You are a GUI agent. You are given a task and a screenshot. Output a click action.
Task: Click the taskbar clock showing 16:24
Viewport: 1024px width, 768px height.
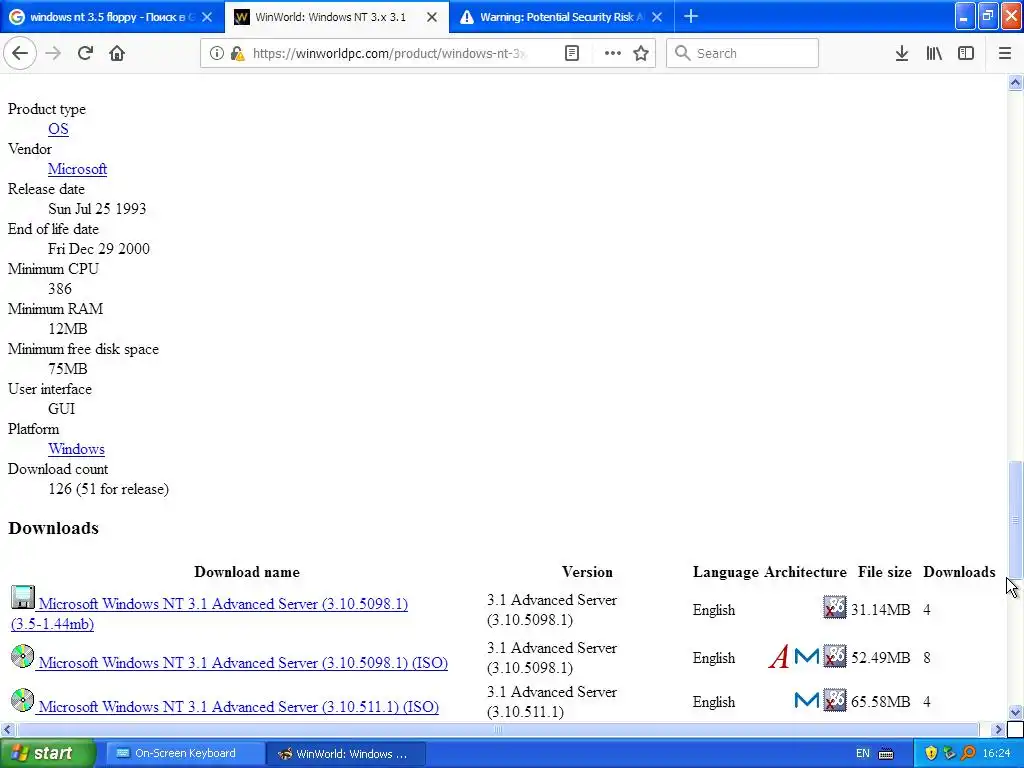click(x=996, y=753)
